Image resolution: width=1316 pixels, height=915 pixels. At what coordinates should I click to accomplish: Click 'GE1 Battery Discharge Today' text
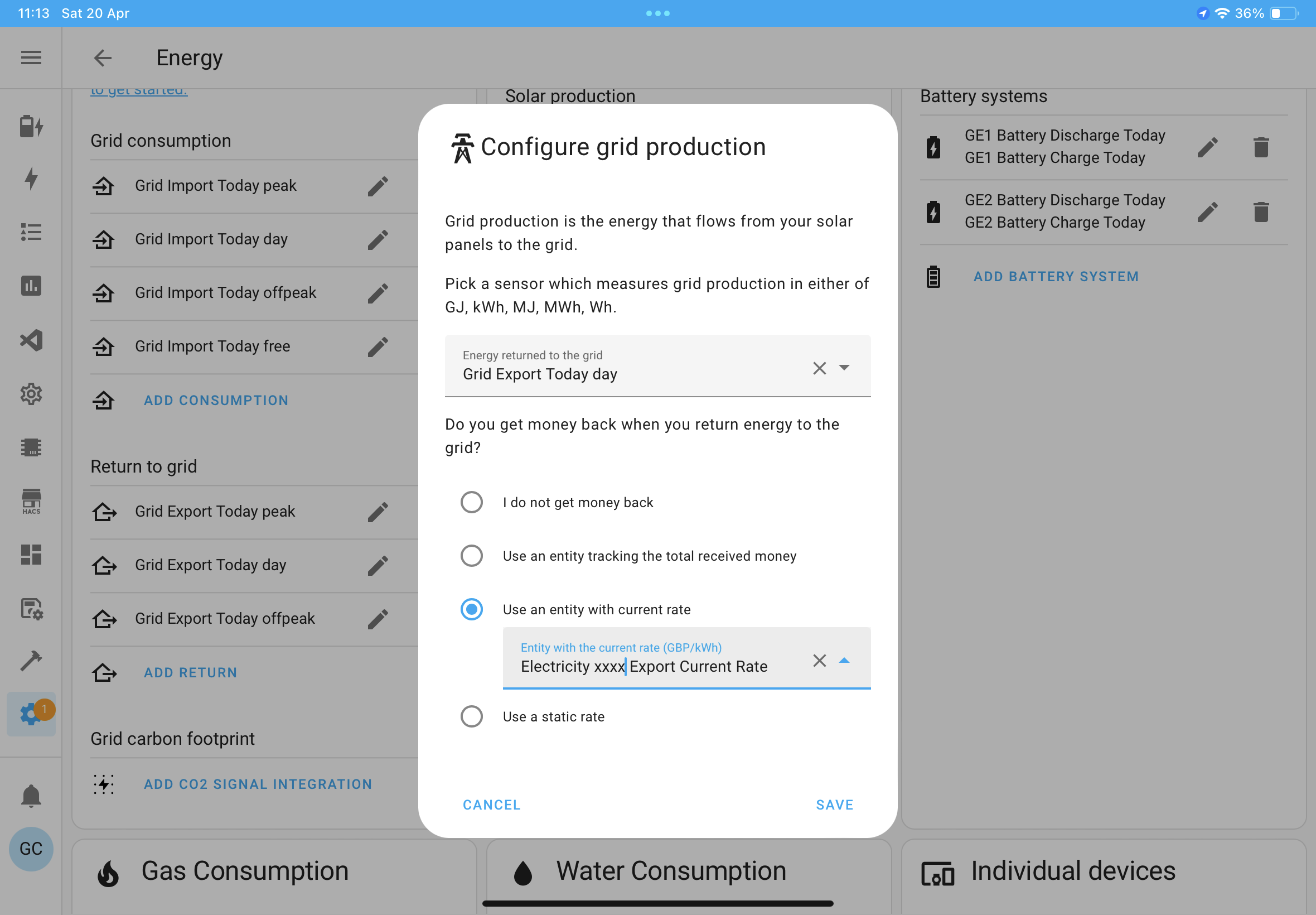coord(1065,136)
